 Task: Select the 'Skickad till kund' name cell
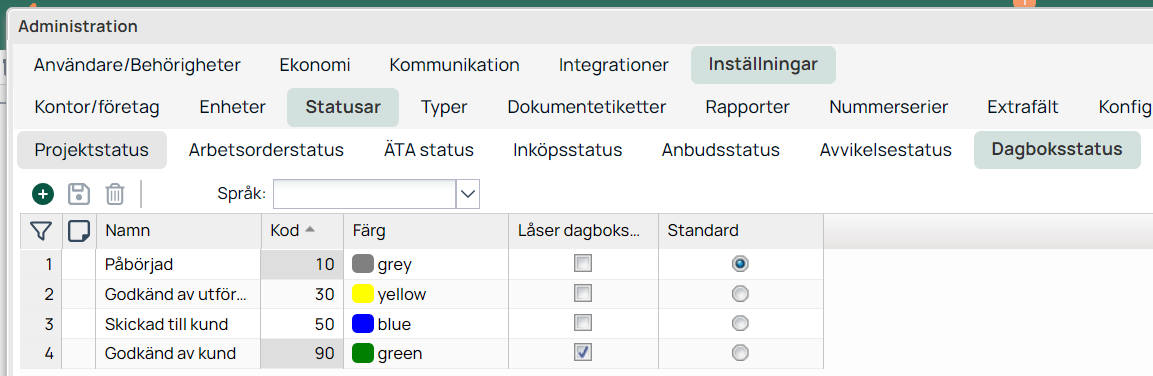179,324
